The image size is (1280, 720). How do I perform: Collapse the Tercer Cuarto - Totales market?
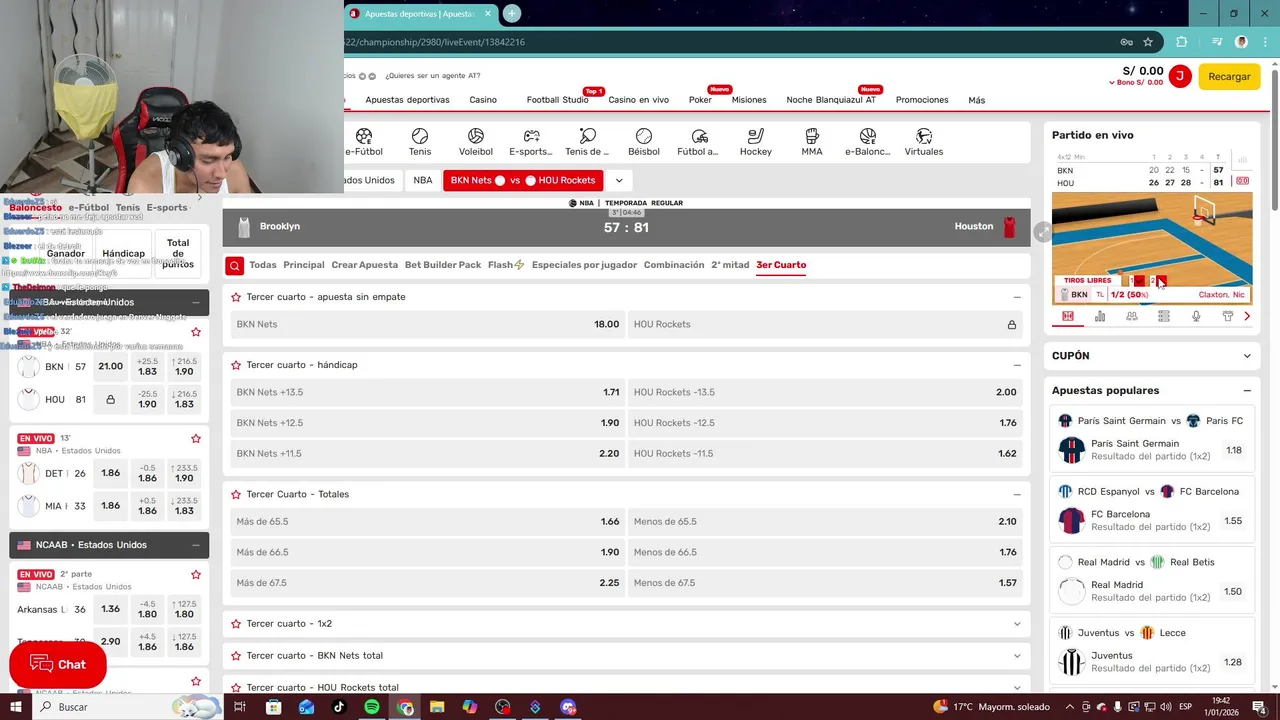click(x=1017, y=494)
